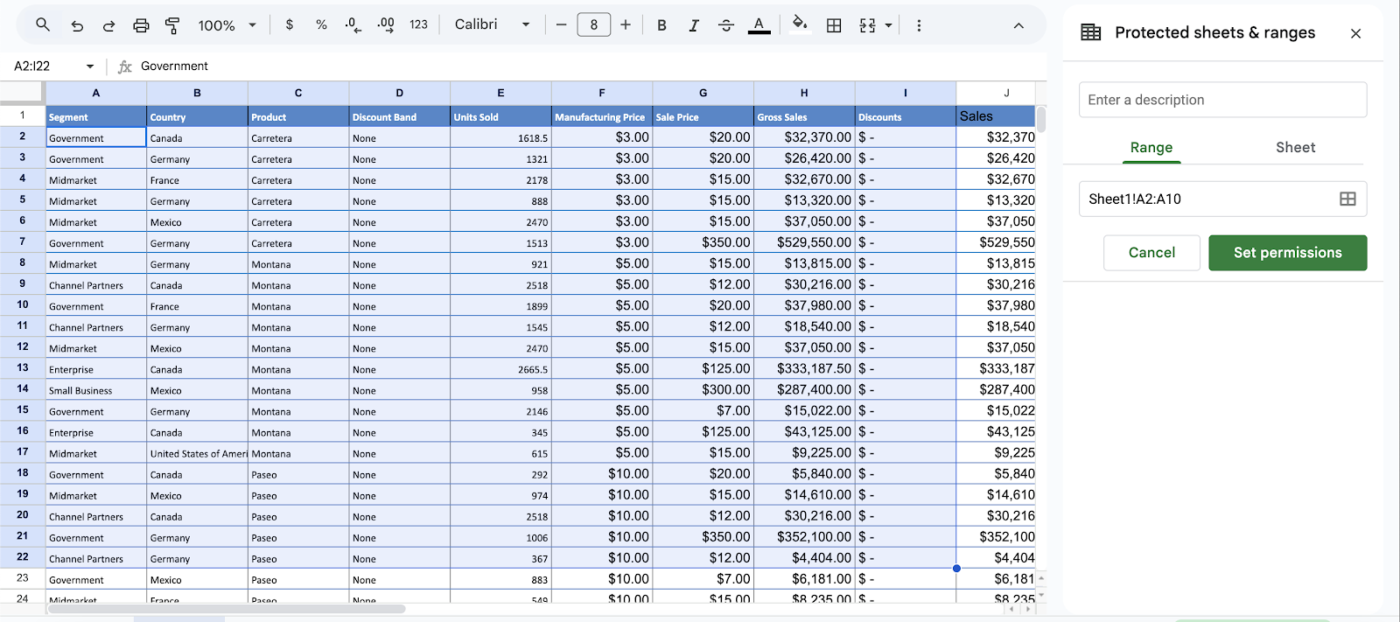Merge the selected cells

(867, 25)
